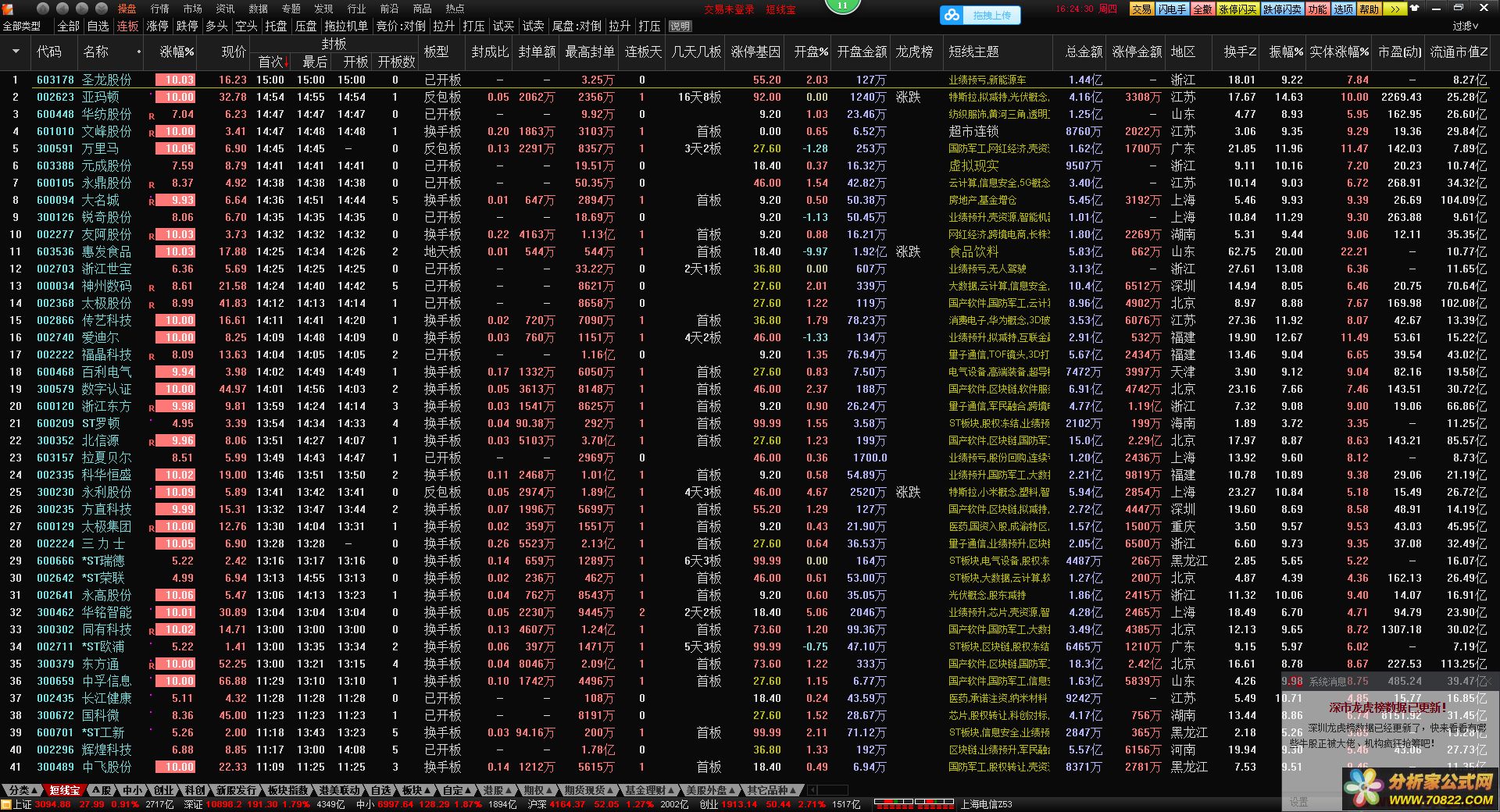Close the 系统消息 popup notification
This screenshot has width=1500, height=812.
pos(1491,681)
